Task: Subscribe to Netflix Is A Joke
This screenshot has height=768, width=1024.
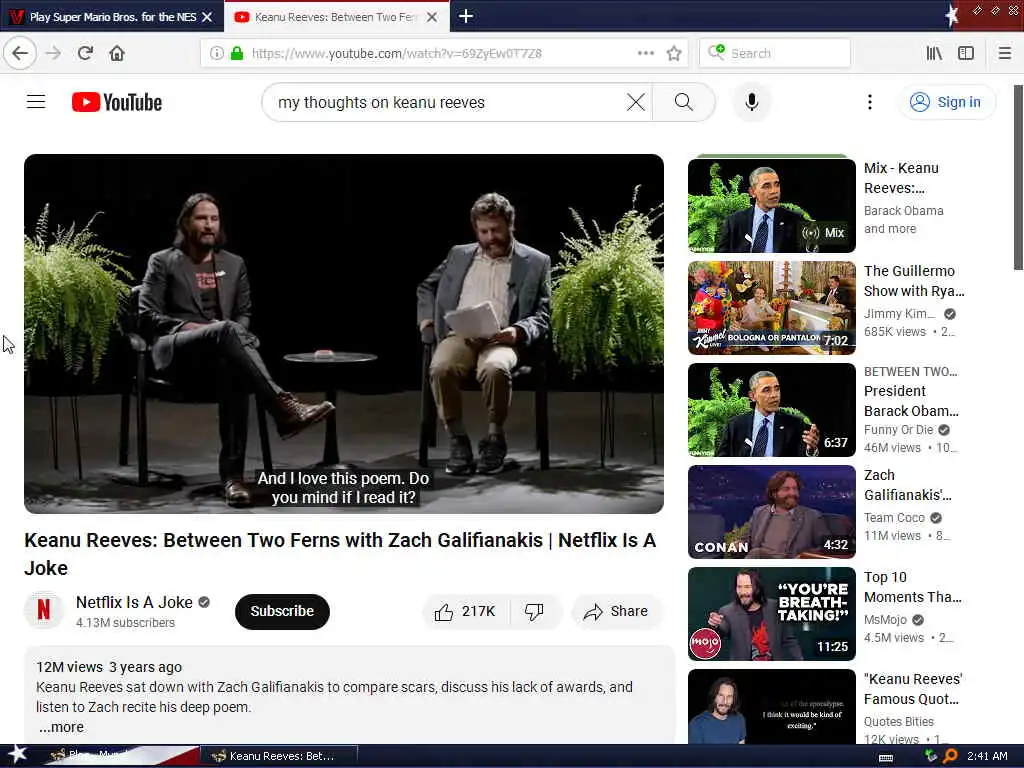Action: tap(282, 611)
